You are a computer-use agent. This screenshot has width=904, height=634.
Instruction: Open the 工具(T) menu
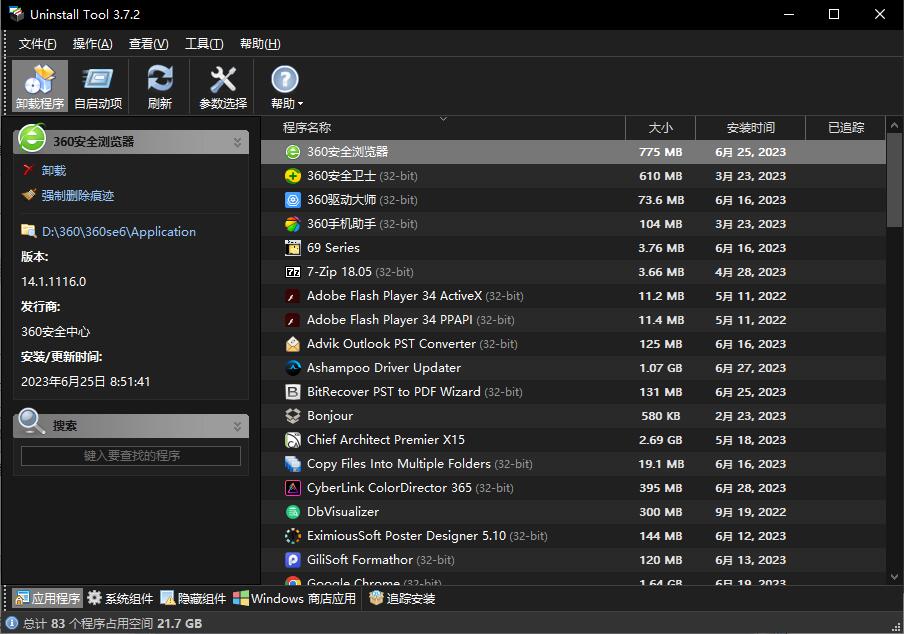click(x=204, y=44)
